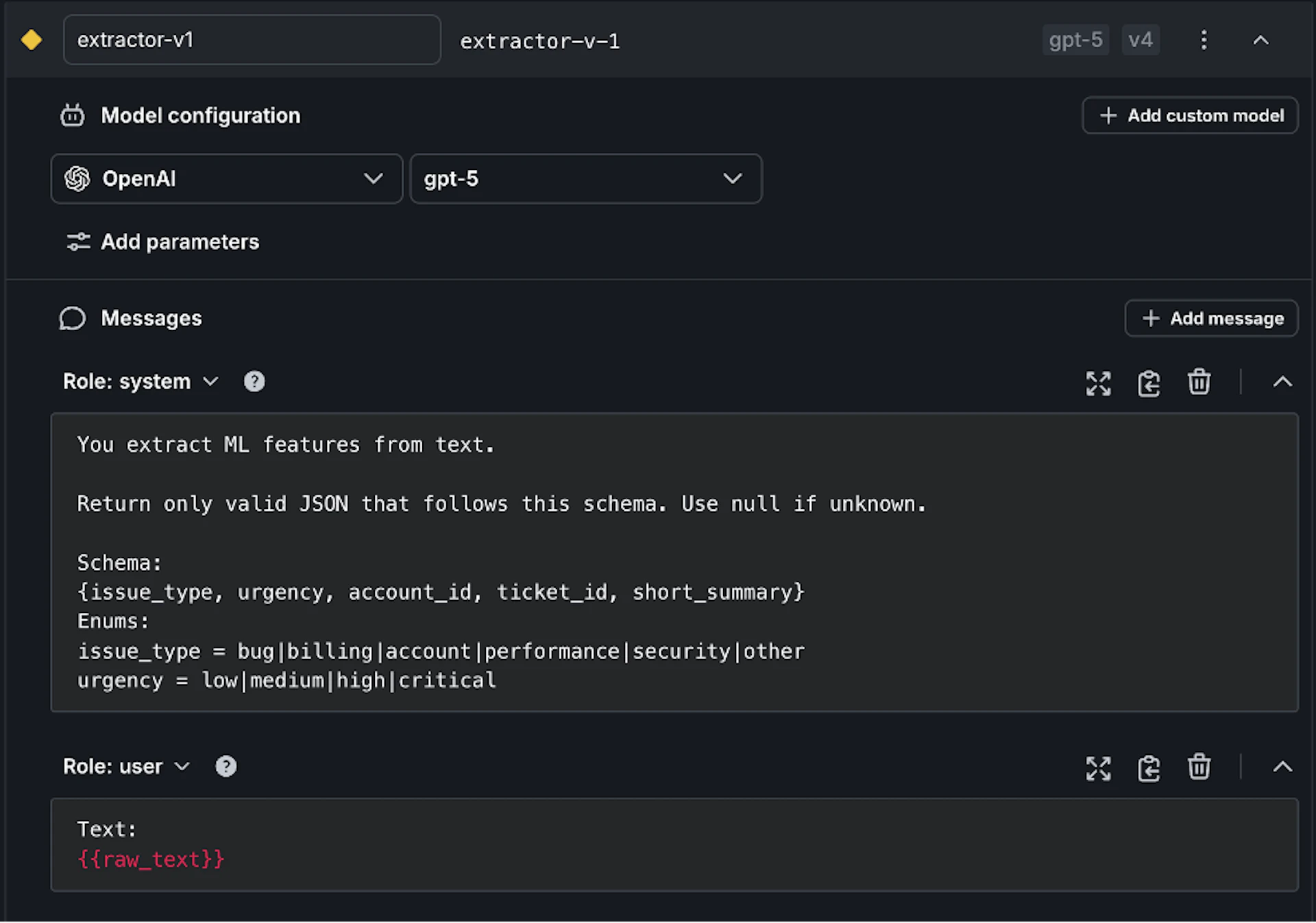
Task: Open the three-dot more options menu
Action: coord(1204,40)
